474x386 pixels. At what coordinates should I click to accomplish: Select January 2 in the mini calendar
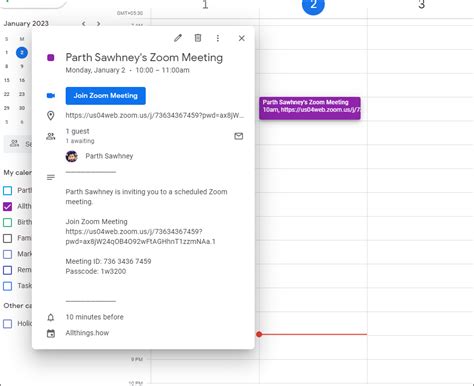coord(22,52)
